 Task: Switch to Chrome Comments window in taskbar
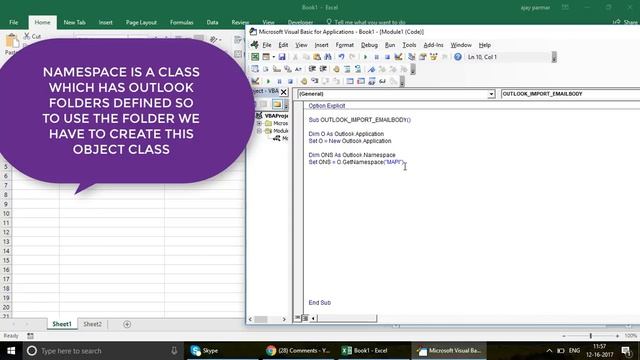(298, 351)
